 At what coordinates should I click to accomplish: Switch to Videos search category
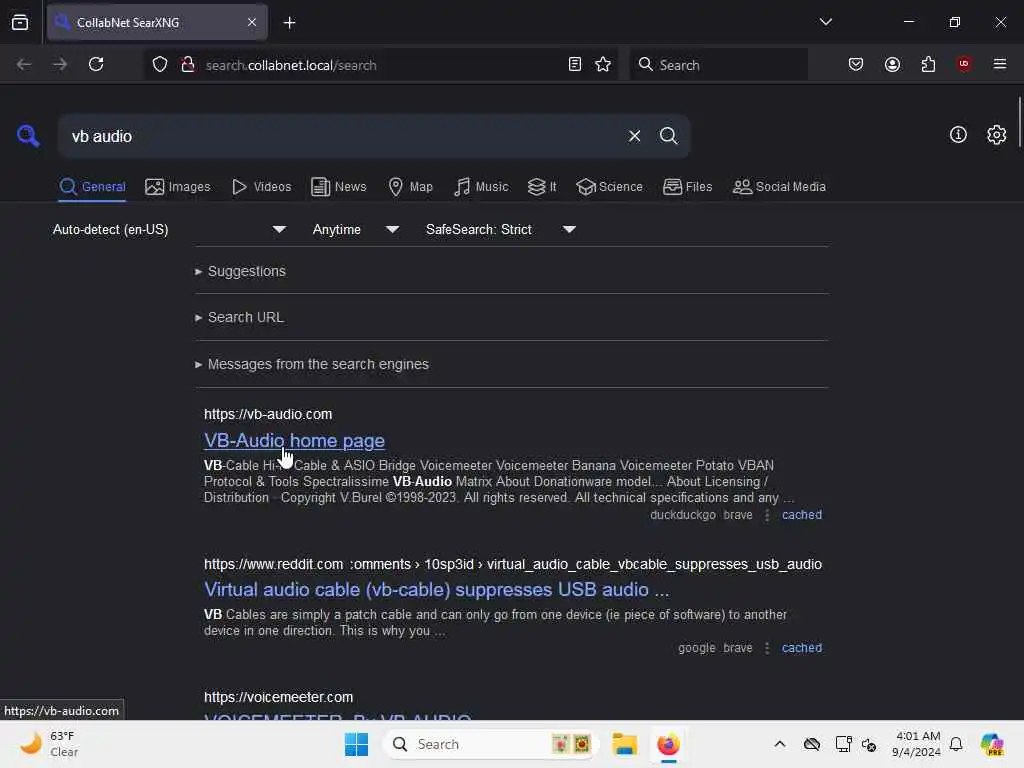[261, 187]
